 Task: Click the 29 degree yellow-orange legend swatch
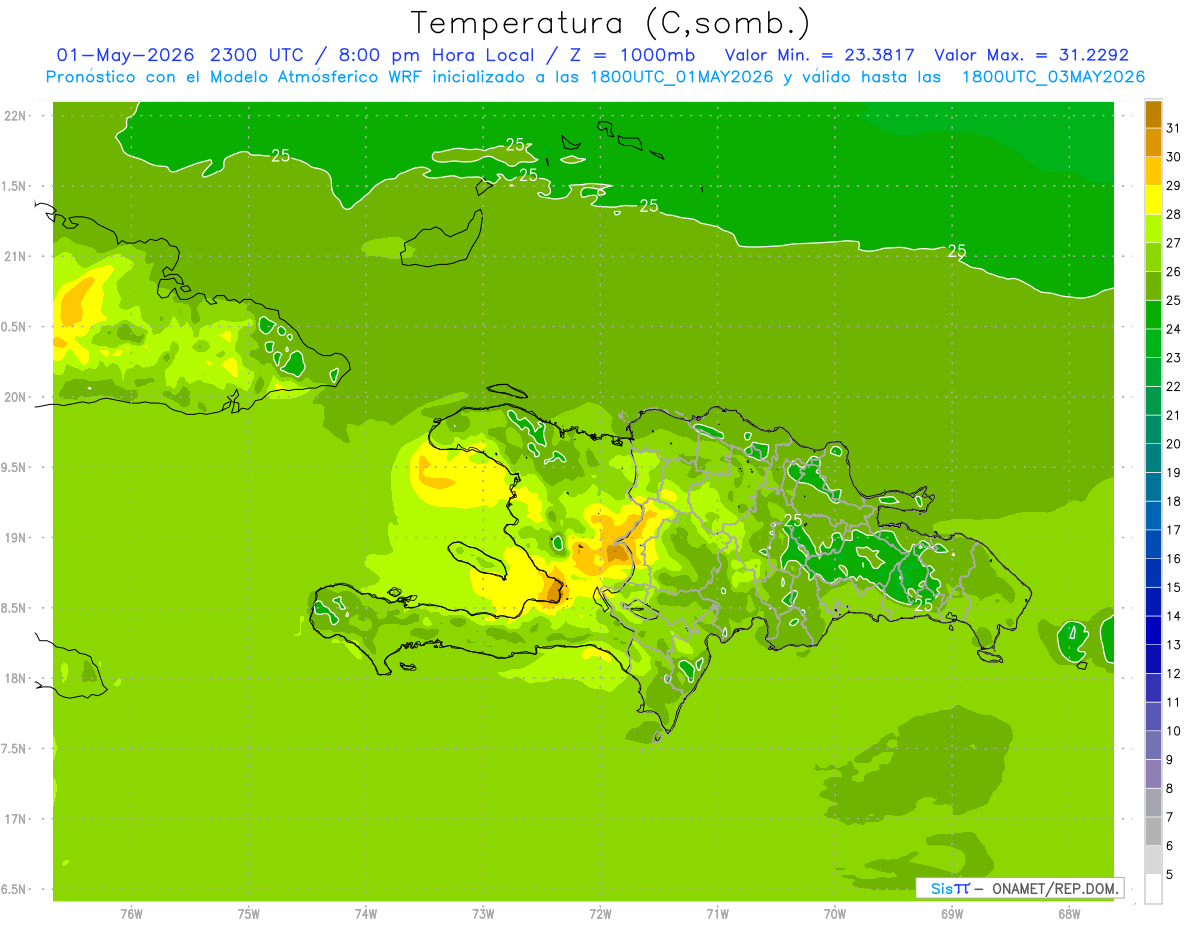[1153, 171]
